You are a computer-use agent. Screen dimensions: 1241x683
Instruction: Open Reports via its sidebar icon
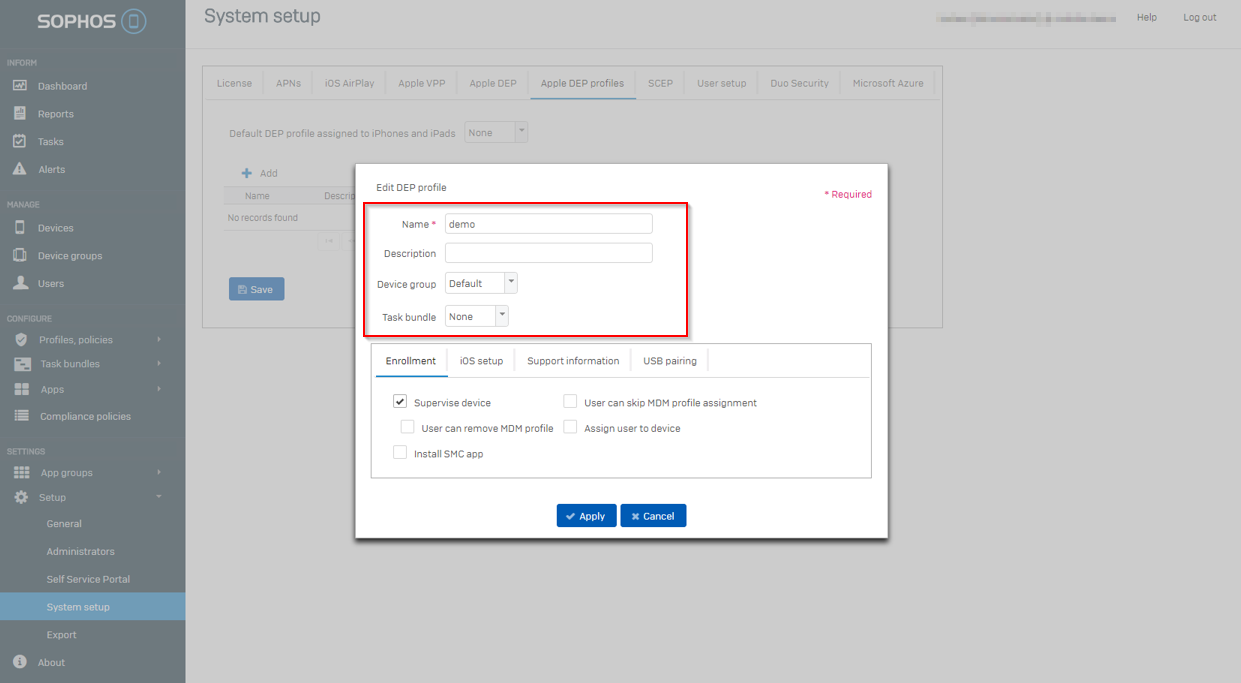20,114
